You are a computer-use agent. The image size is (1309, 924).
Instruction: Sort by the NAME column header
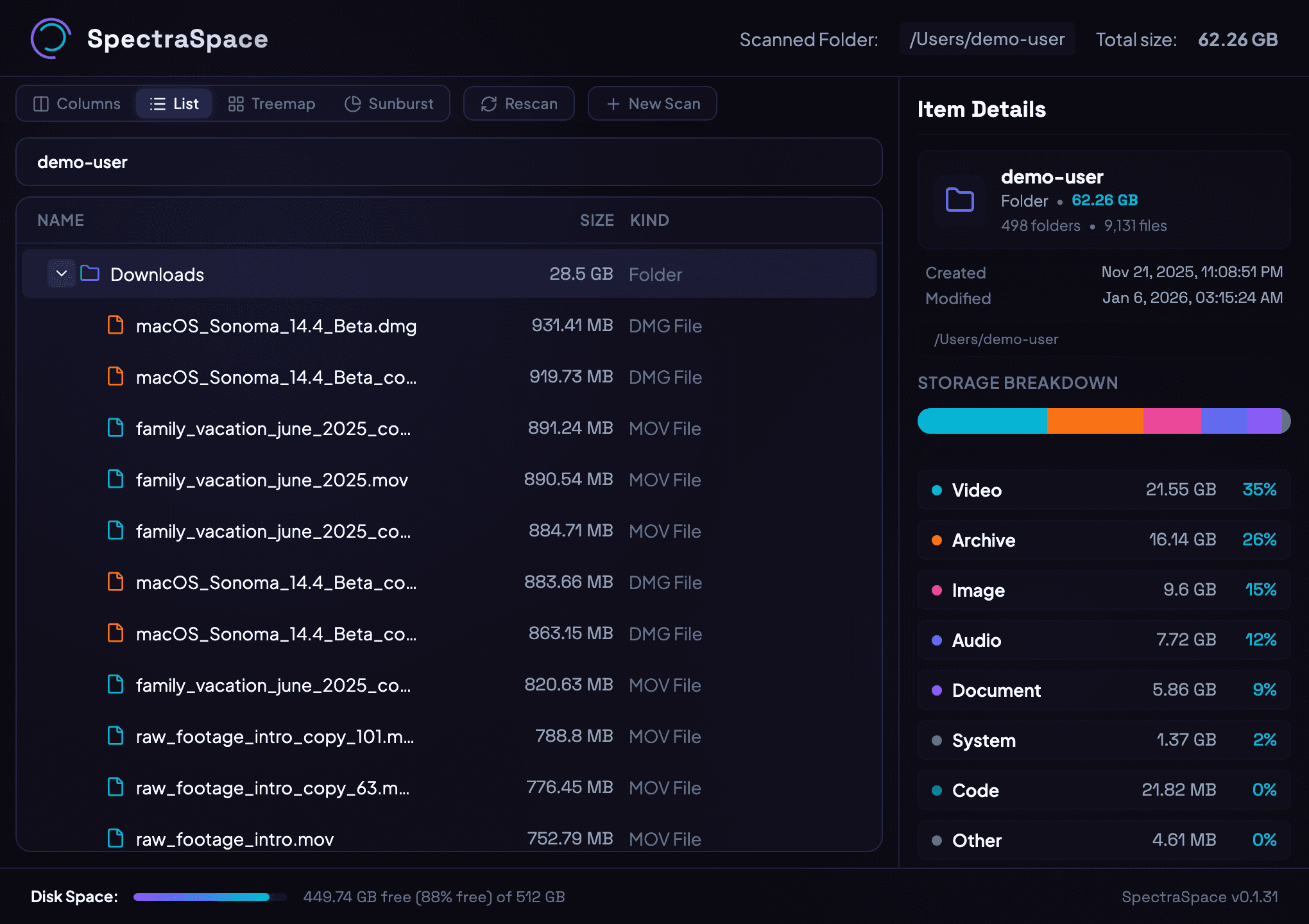pyautogui.click(x=61, y=220)
